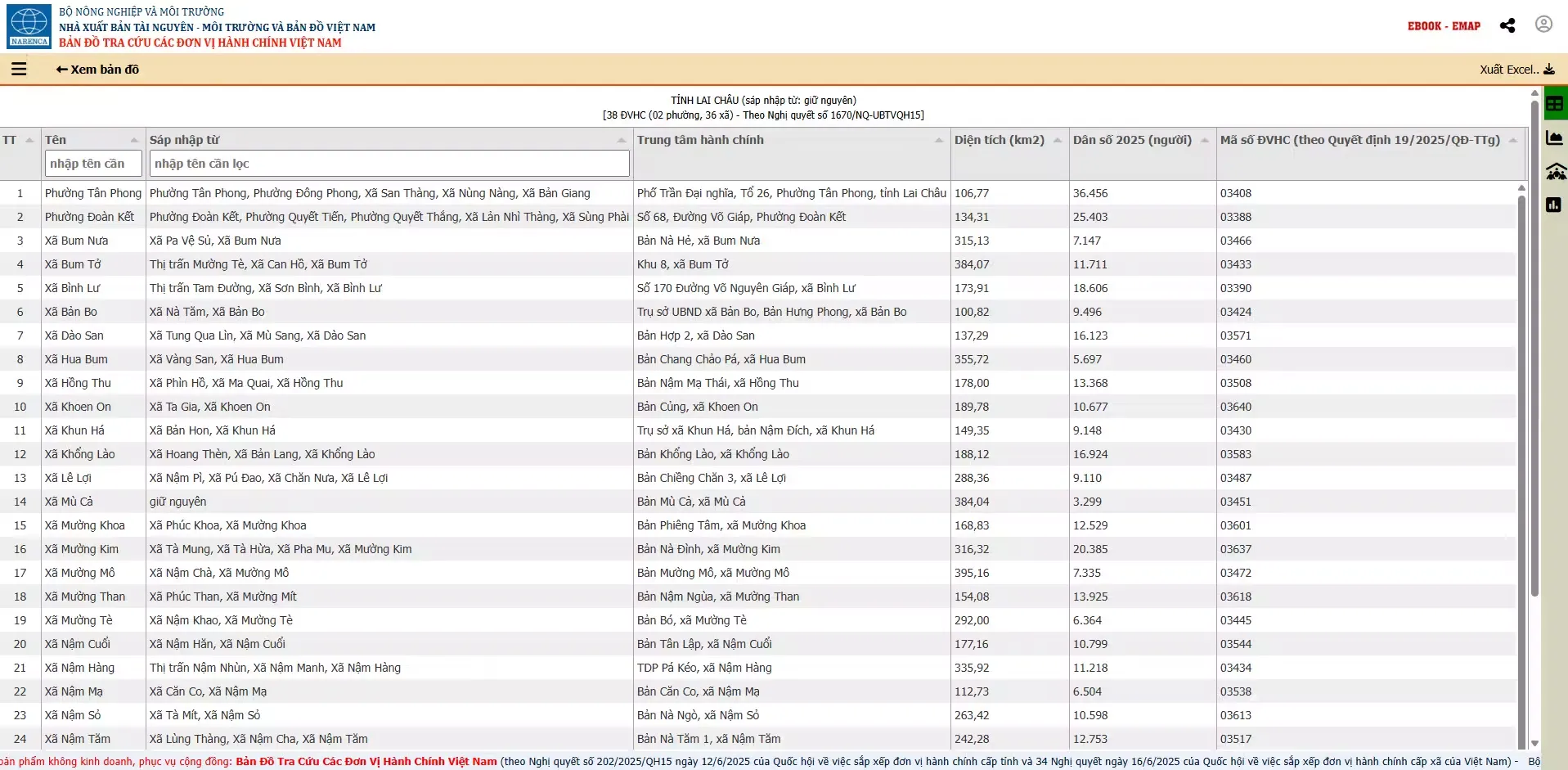Sort the Diện tích (km2) column
Image resolution: width=1568 pixels, height=770 pixels.
pyautogui.click(x=1058, y=140)
